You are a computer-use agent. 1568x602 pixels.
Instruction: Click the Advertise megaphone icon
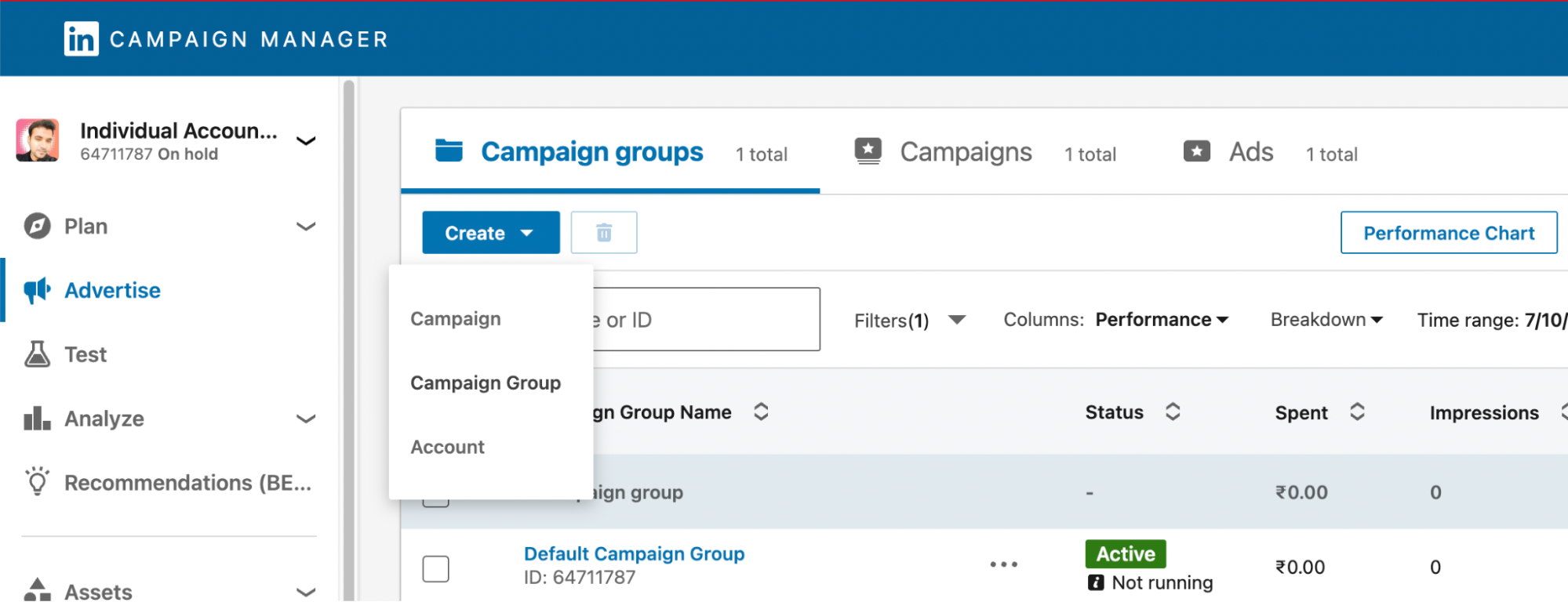pyautogui.click(x=37, y=291)
